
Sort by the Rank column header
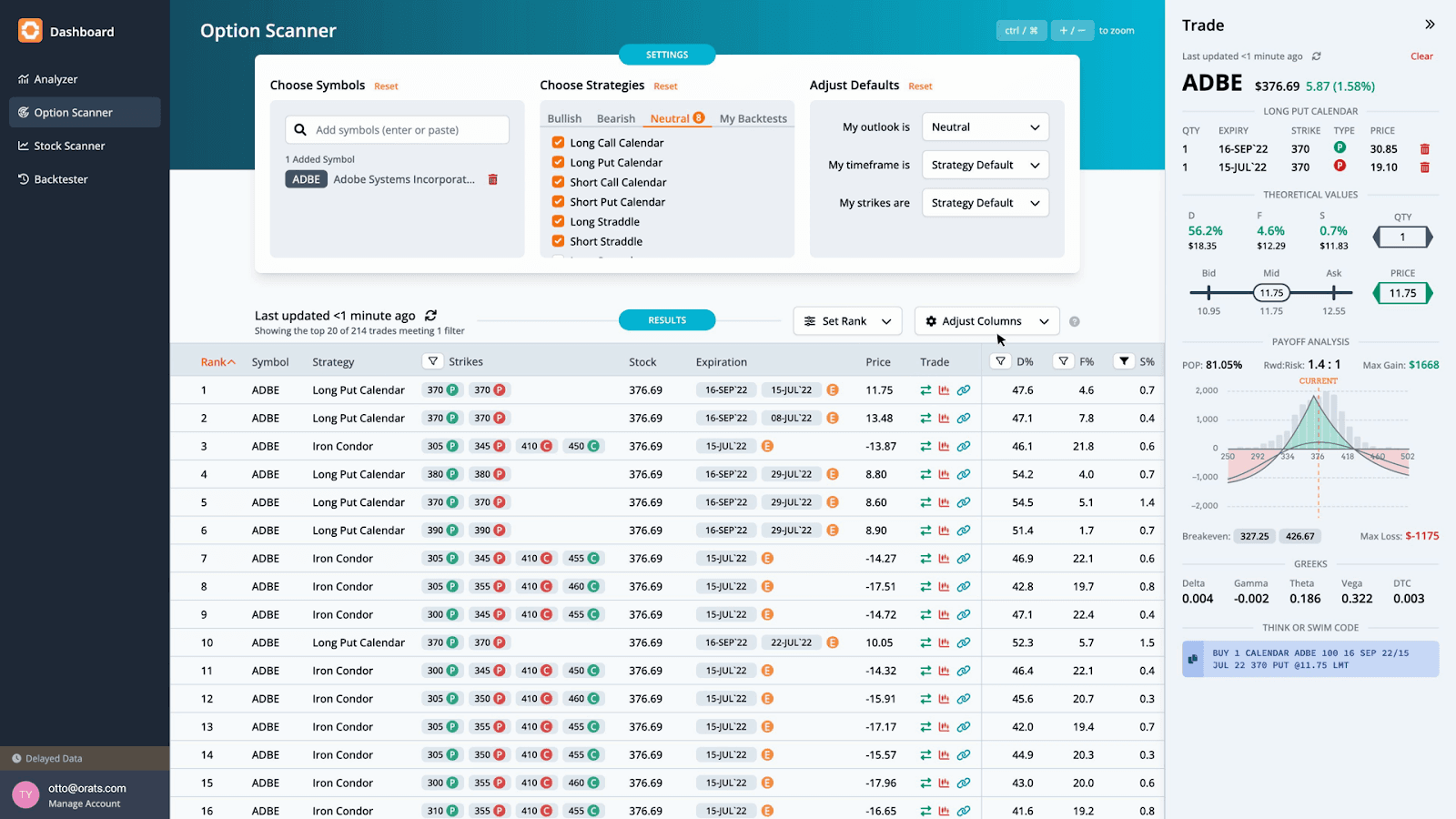tap(217, 362)
